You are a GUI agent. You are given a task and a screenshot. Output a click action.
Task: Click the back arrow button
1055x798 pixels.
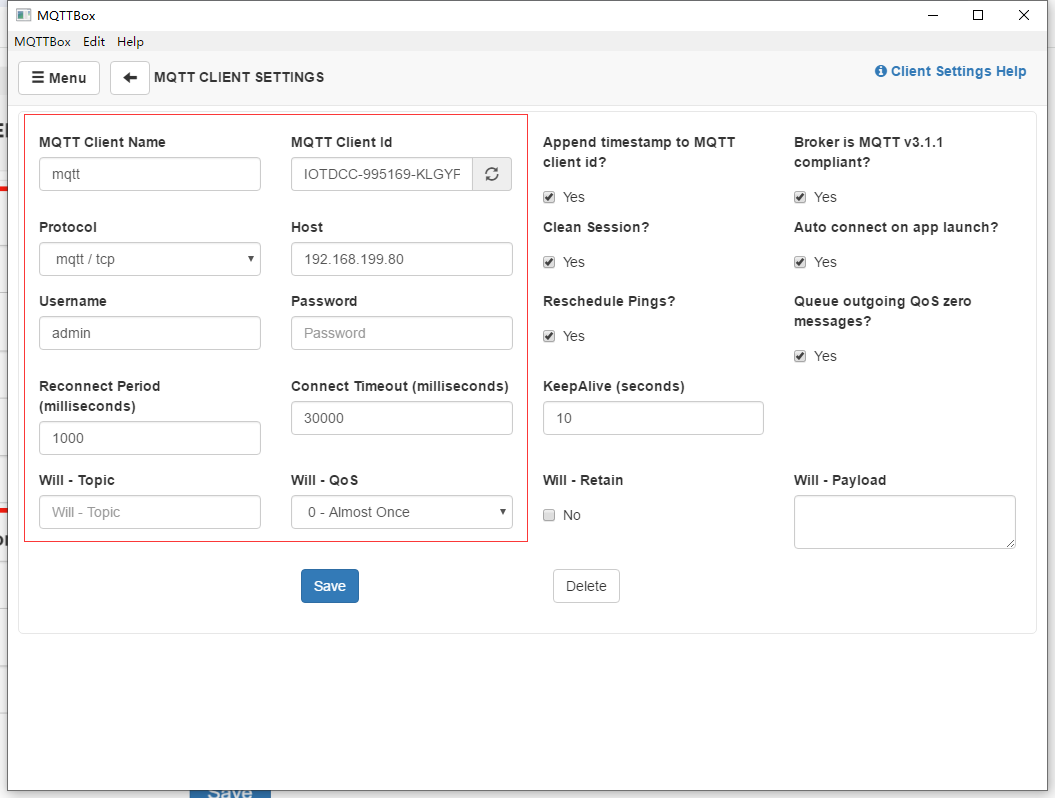(130, 78)
